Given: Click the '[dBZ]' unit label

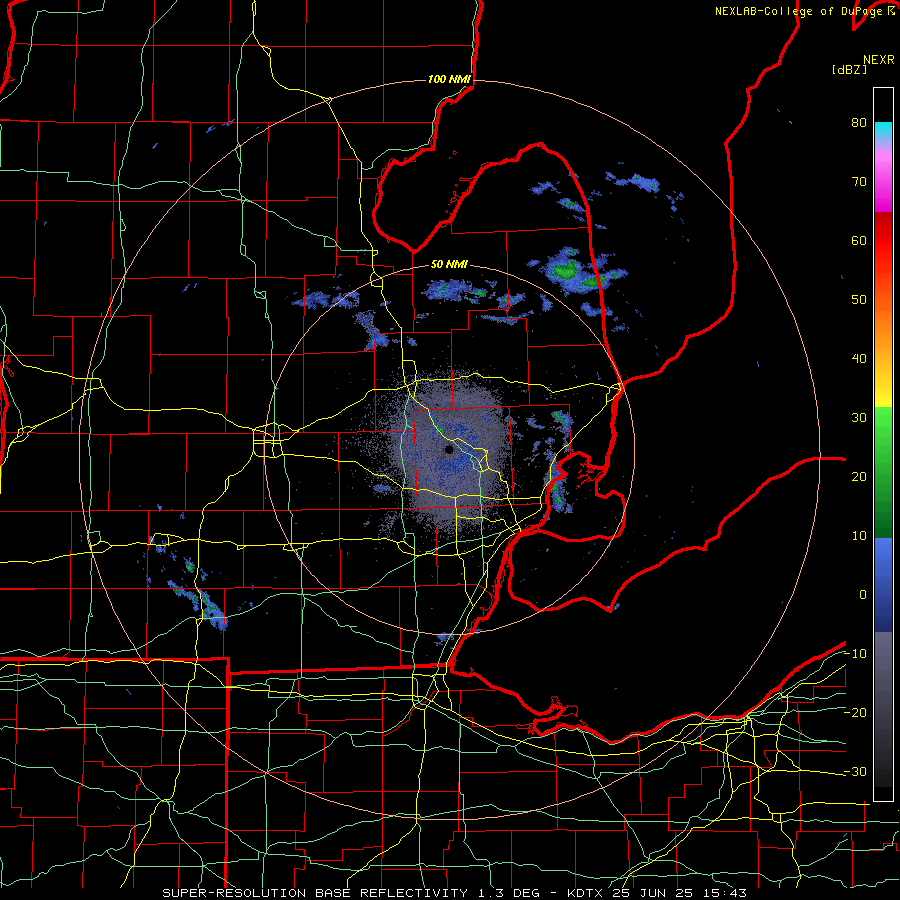Looking at the screenshot, I should 849,69.
